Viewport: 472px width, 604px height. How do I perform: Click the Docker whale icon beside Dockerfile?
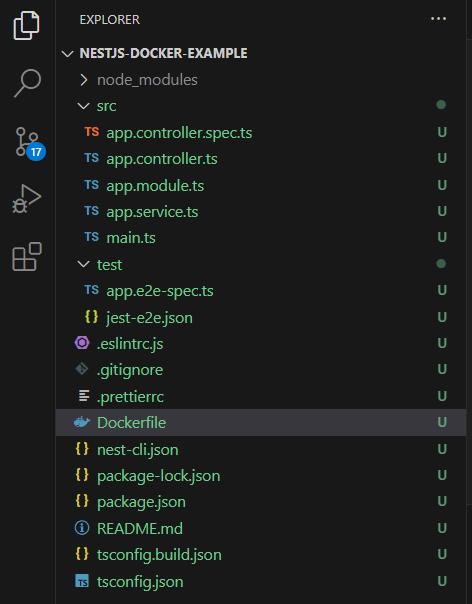tap(82, 422)
